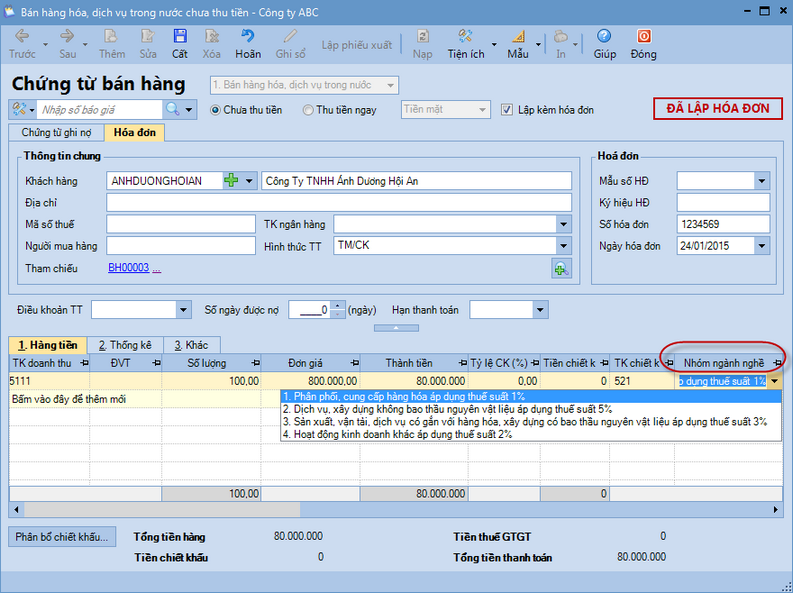Image resolution: width=793 pixels, height=593 pixels.
Task: Switch to Chứng từ ghi nợ tab
Action: (56, 132)
